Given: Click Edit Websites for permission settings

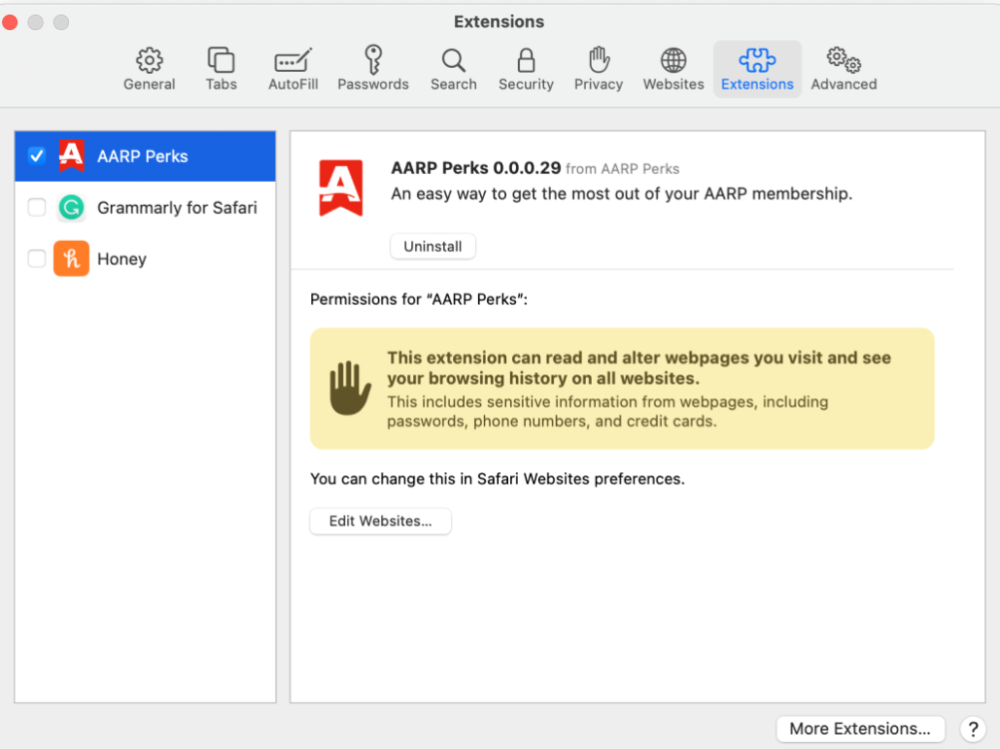Looking at the screenshot, I should (x=380, y=521).
